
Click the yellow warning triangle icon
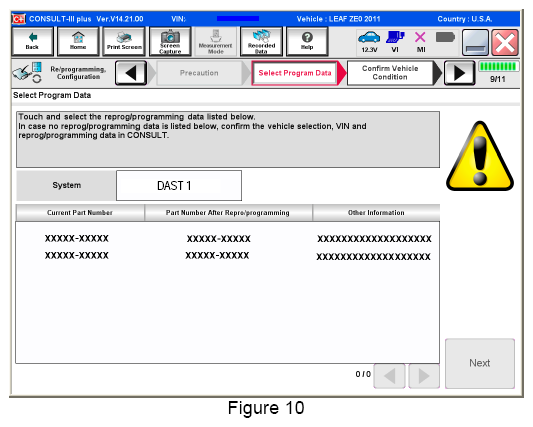[x=480, y=156]
